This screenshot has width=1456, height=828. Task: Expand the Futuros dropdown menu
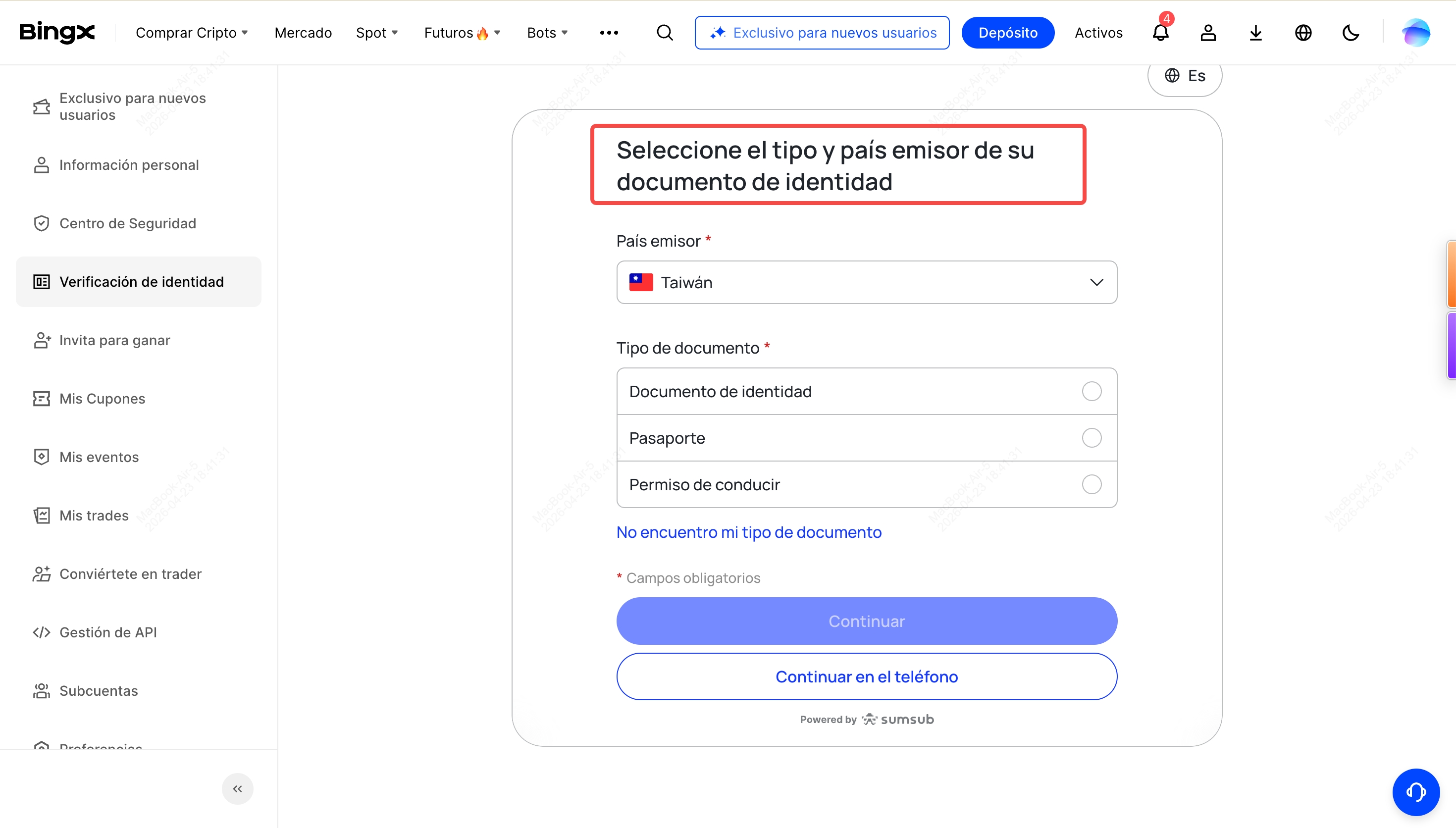tap(462, 33)
